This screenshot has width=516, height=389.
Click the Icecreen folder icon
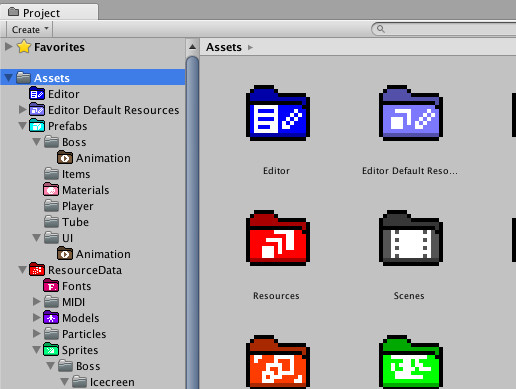pyautogui.click(x=79, y=382)
